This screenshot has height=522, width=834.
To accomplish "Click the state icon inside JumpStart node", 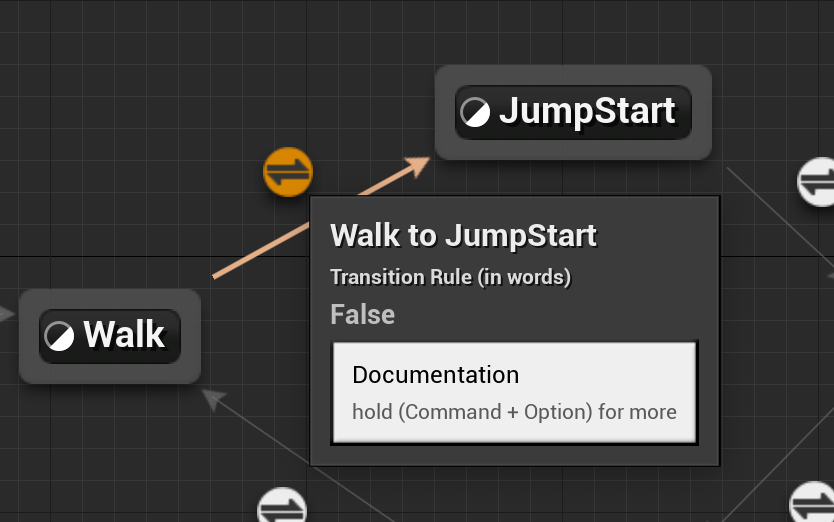I will 475,112.
